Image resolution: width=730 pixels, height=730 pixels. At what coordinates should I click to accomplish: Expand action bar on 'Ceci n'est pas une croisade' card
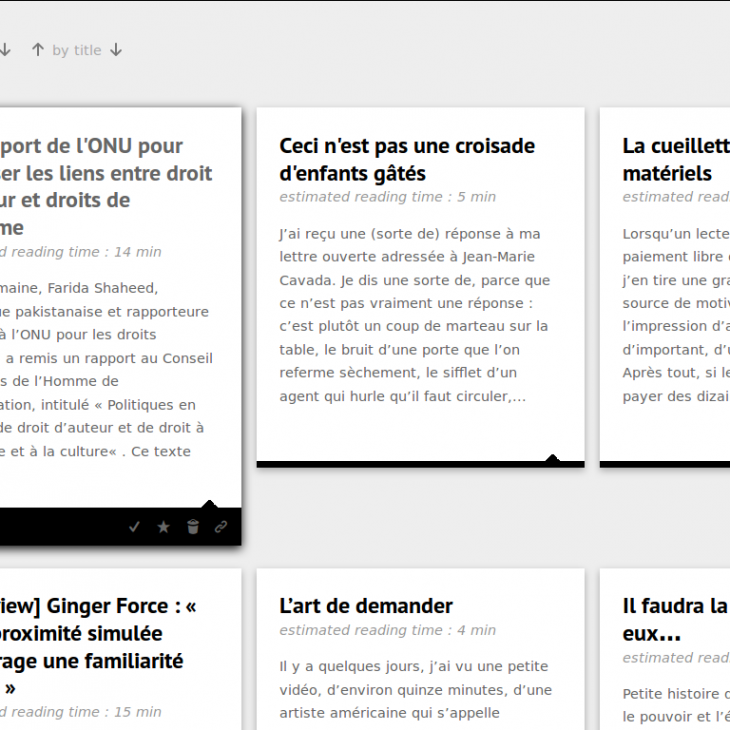pyautogui.click(x=551, y=460)
